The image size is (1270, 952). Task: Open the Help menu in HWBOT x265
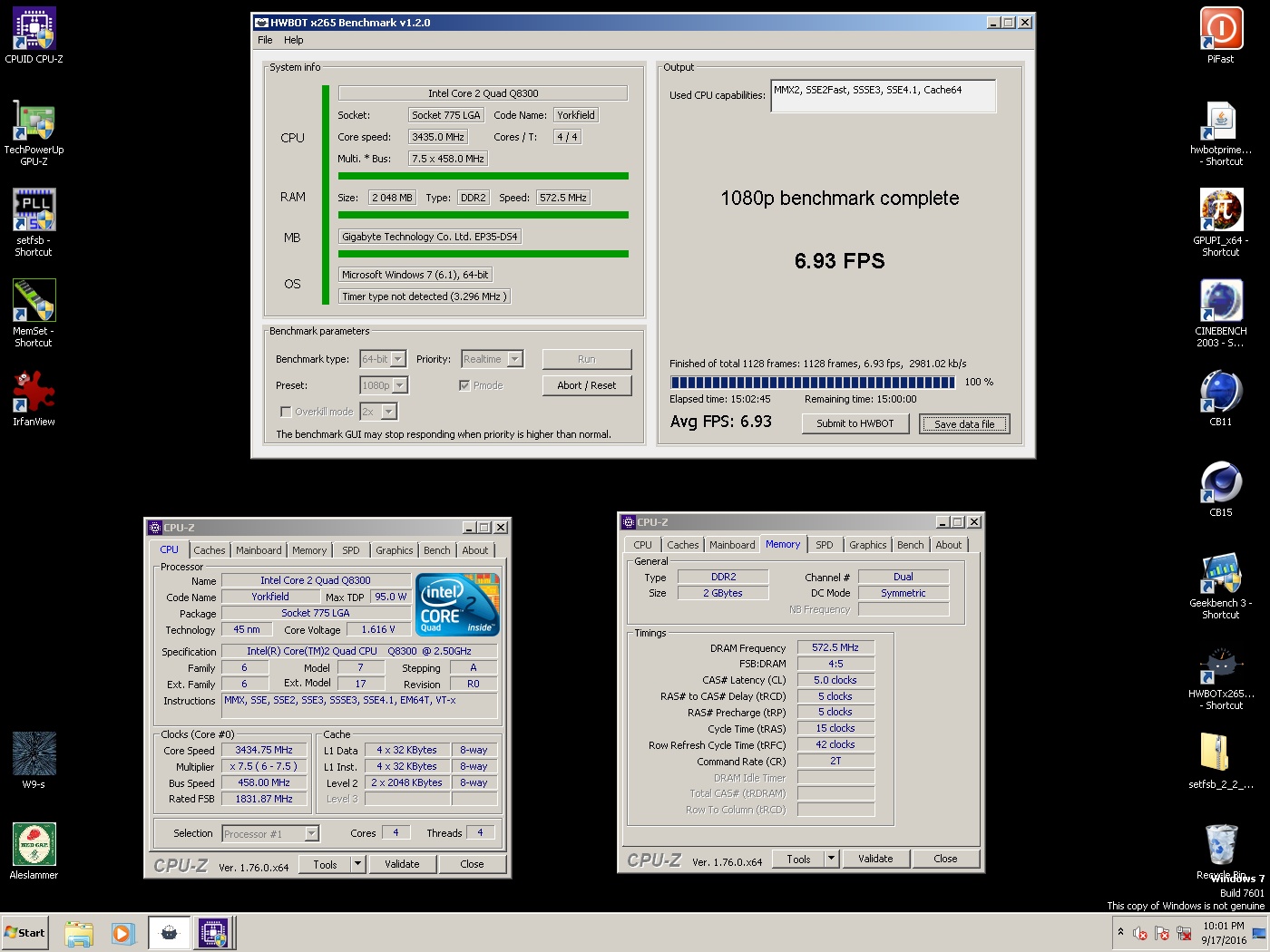[x=293, y=40]
